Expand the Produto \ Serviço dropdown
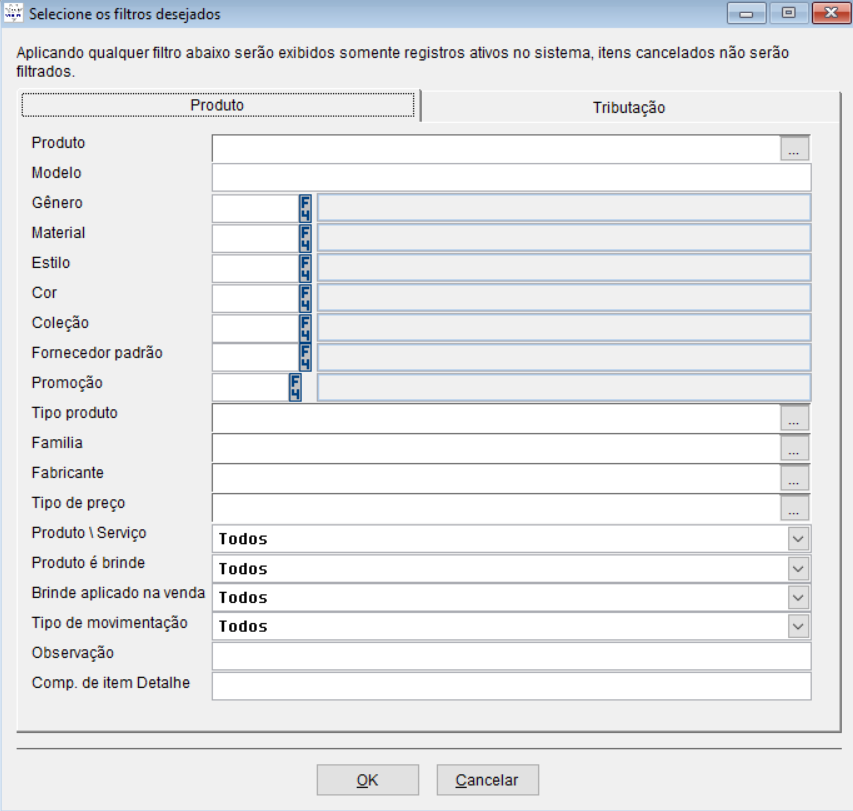The width and height of the screenshot is (853, 811). pos(798,539)
